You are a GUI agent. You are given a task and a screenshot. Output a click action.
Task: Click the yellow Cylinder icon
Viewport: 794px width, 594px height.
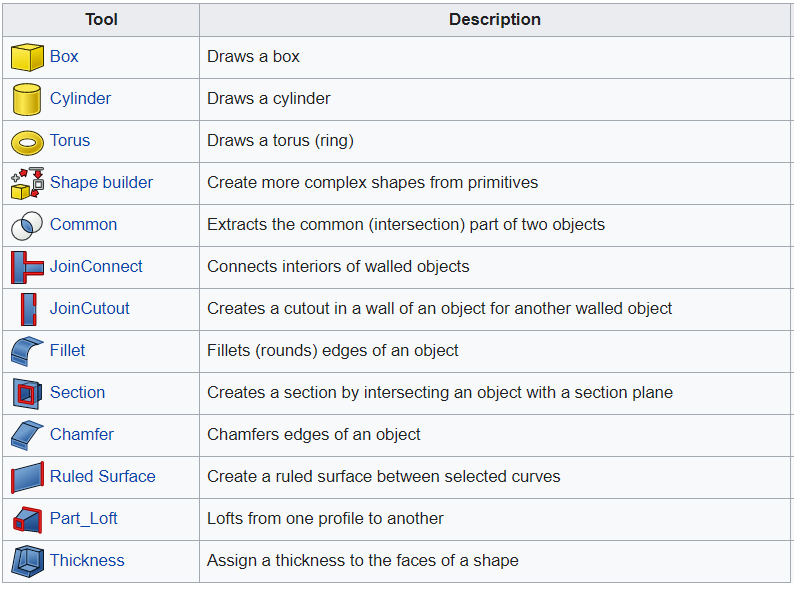[27, 99]
